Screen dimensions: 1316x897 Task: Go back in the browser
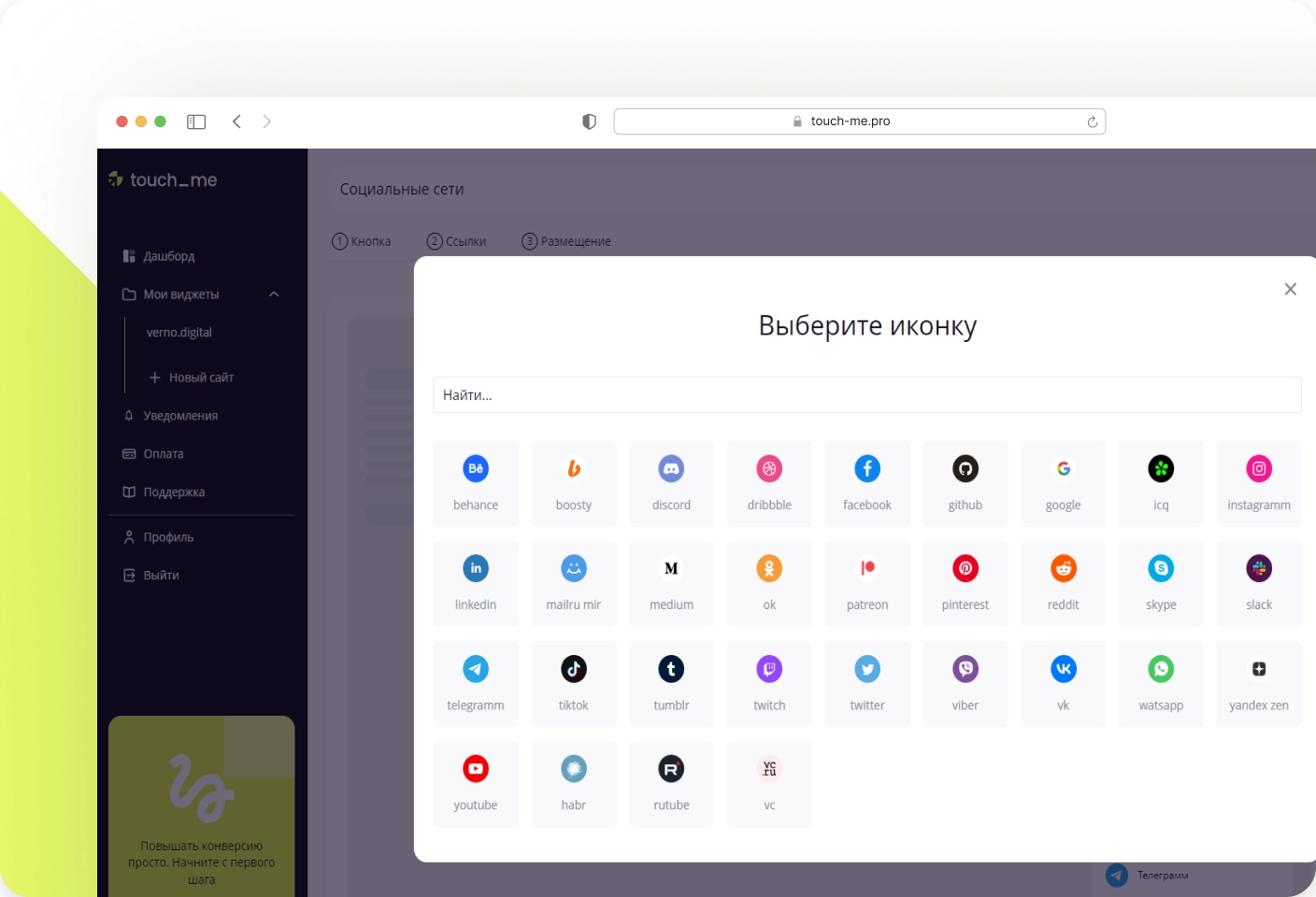point(236,121)
